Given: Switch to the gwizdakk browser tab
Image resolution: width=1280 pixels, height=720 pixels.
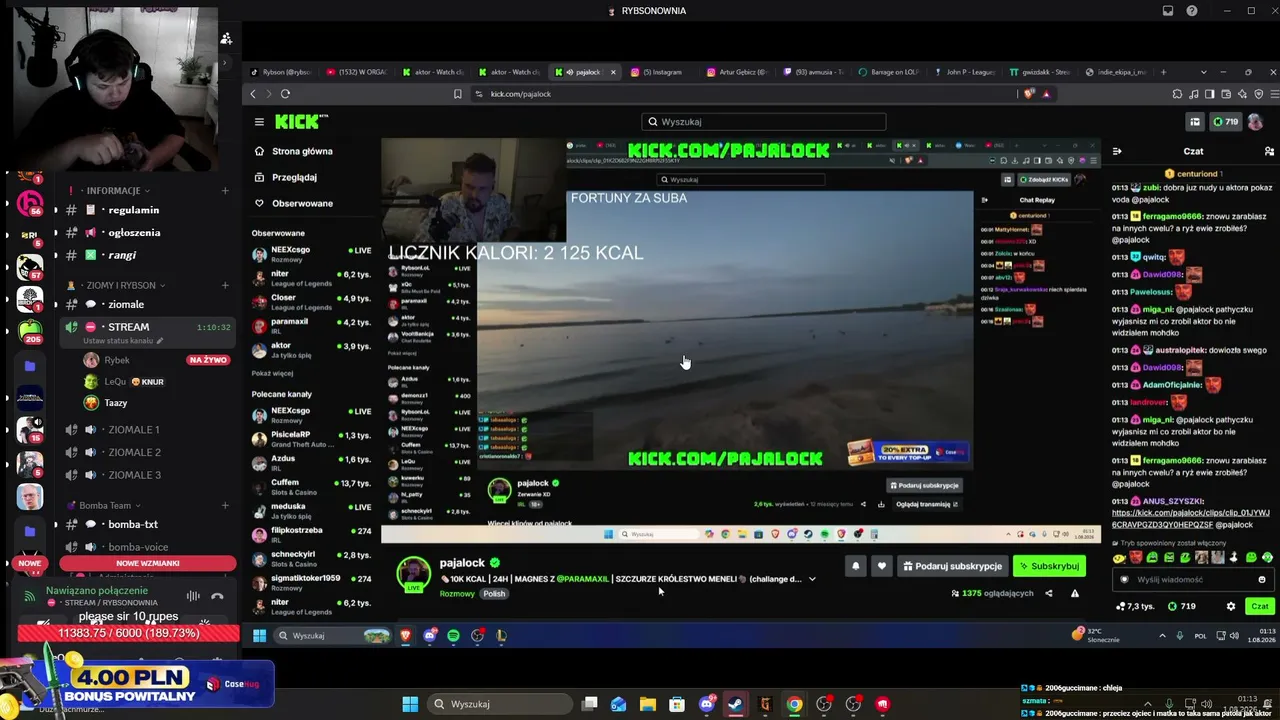Looking at the screenshot, I should [x=1040, y=72].
